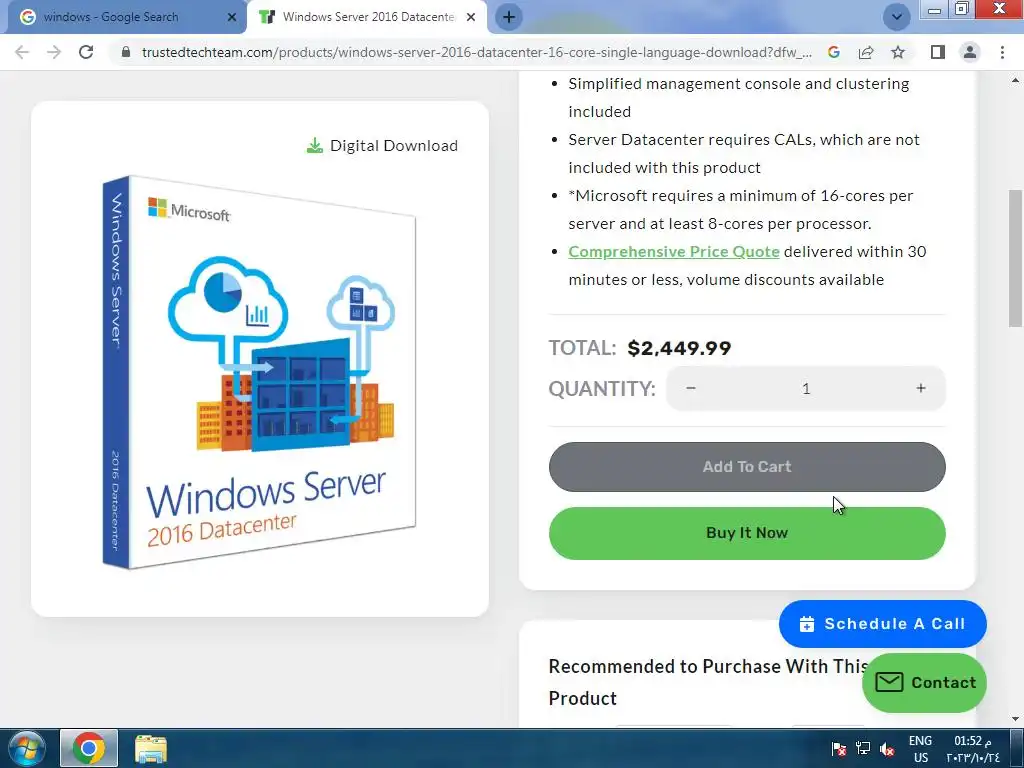The height and width of the screenshot is (768, 1024).
Task: Open the Windows Start menu
Action: (x=27, y=748)
